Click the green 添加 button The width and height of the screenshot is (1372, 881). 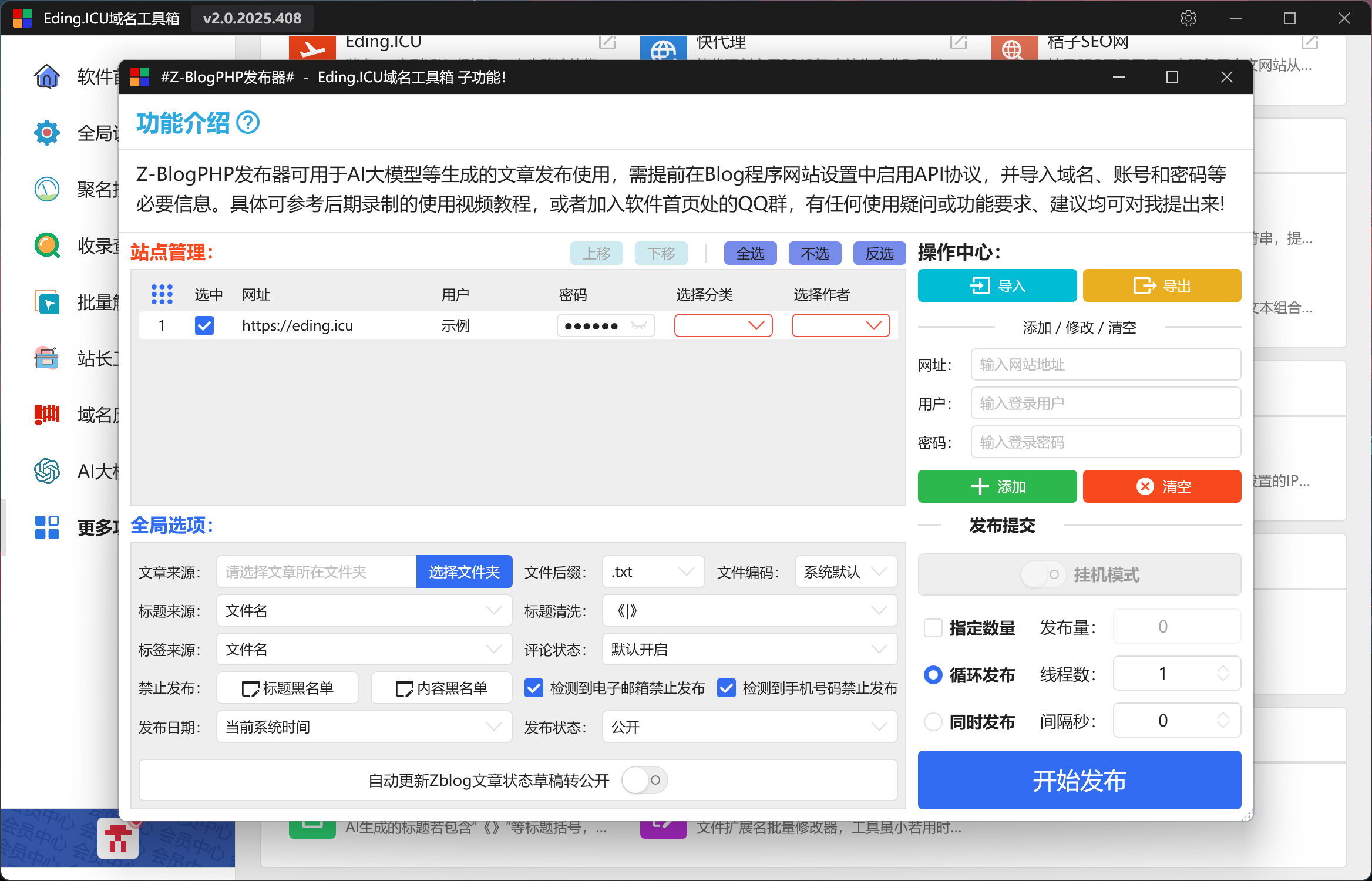tap(997, 486)
